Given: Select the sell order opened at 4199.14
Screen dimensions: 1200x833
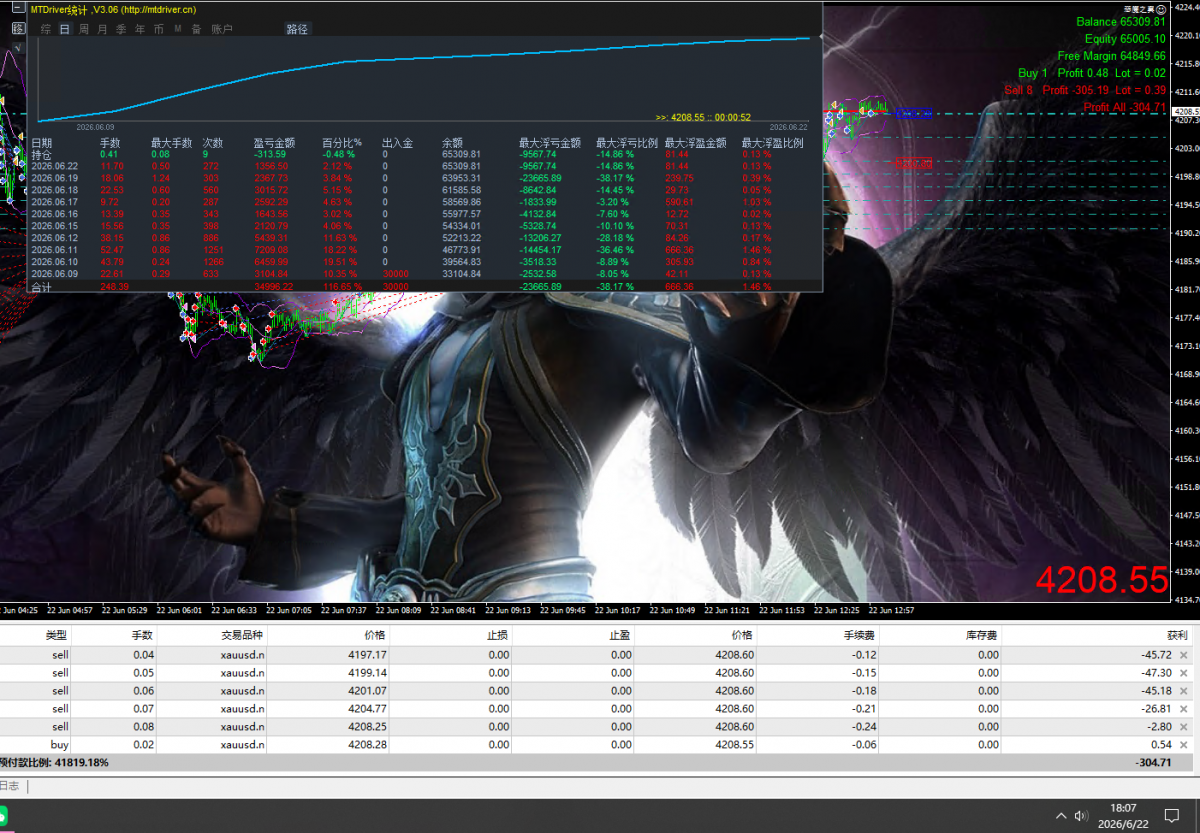Looking at the screenshot, I should pos(599,673).
